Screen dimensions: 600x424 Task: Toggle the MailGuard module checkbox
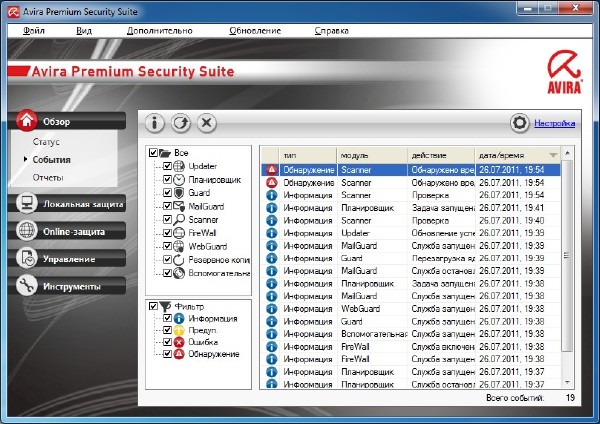[x=167, y=206]
